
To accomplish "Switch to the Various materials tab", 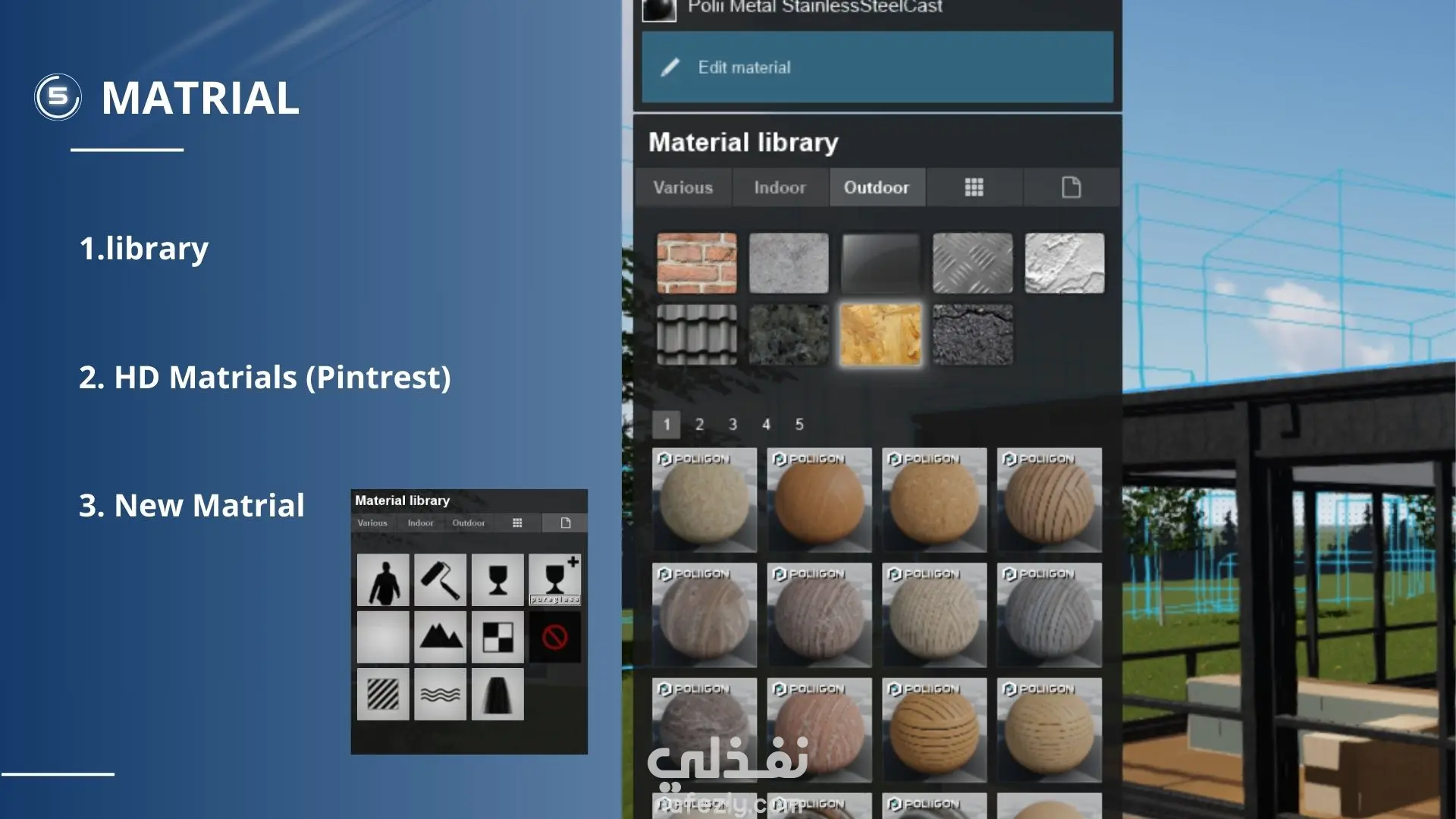I will click(682, 187).
